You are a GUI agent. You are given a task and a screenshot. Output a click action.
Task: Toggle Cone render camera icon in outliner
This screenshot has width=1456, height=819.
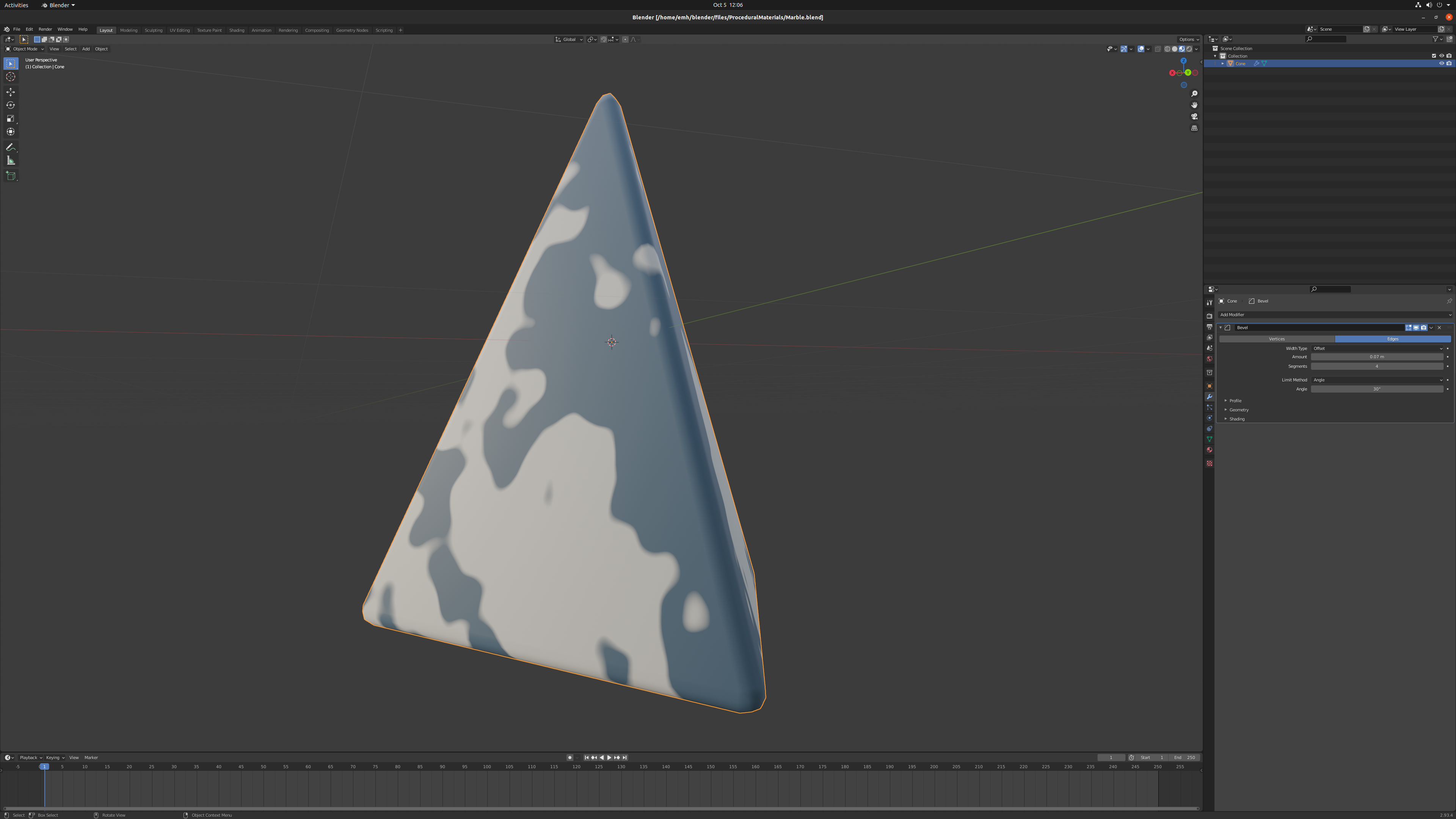pos(1449,64)
